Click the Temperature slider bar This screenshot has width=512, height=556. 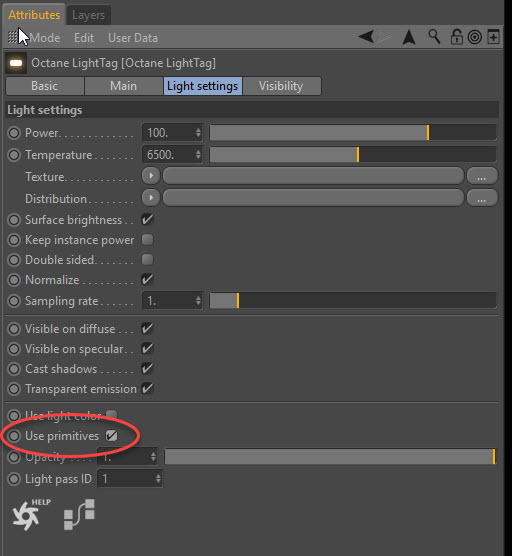(x=353, y=155)
